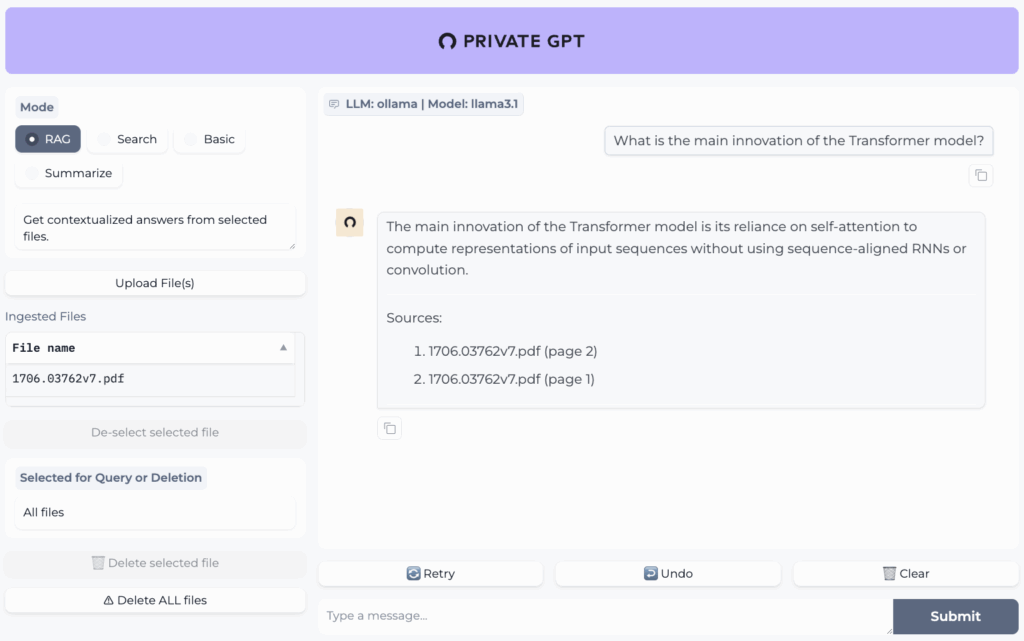Click the undo arrow icon on the Undo button
The width and height of the screenshot is (1024, 641).
pos(650,573)
